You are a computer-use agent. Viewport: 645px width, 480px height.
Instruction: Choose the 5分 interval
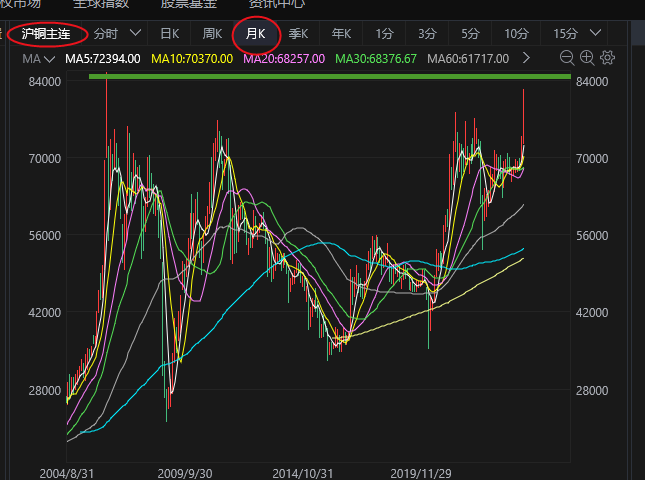[470, 34]
